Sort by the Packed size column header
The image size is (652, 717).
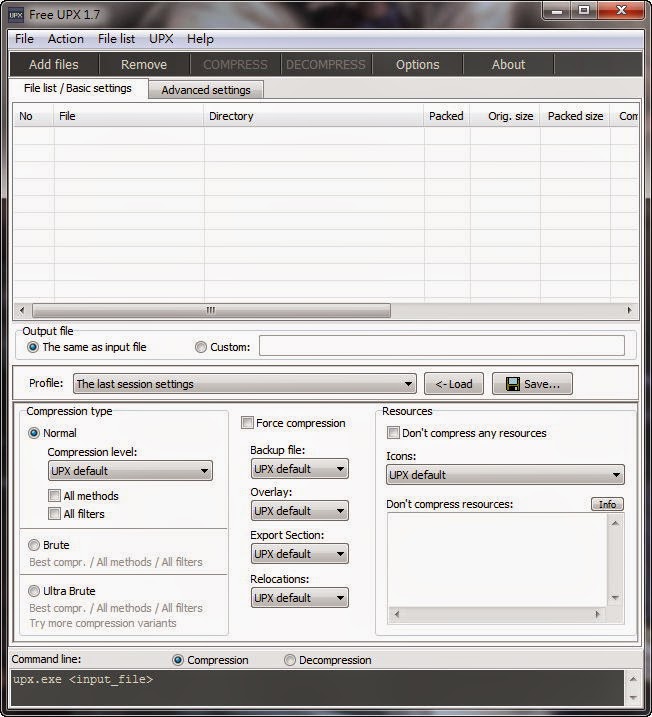pos(575,116)
